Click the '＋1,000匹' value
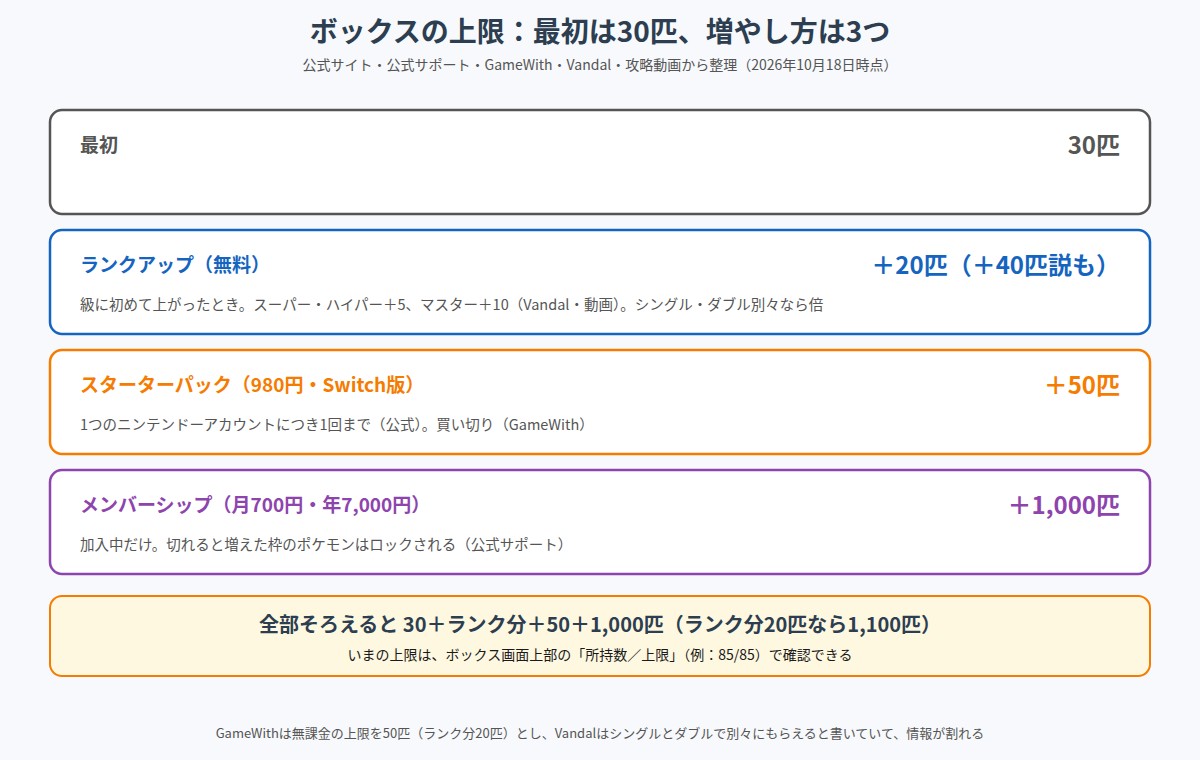The width and height of the screenshot is (1200, 760). (1064, 505)
